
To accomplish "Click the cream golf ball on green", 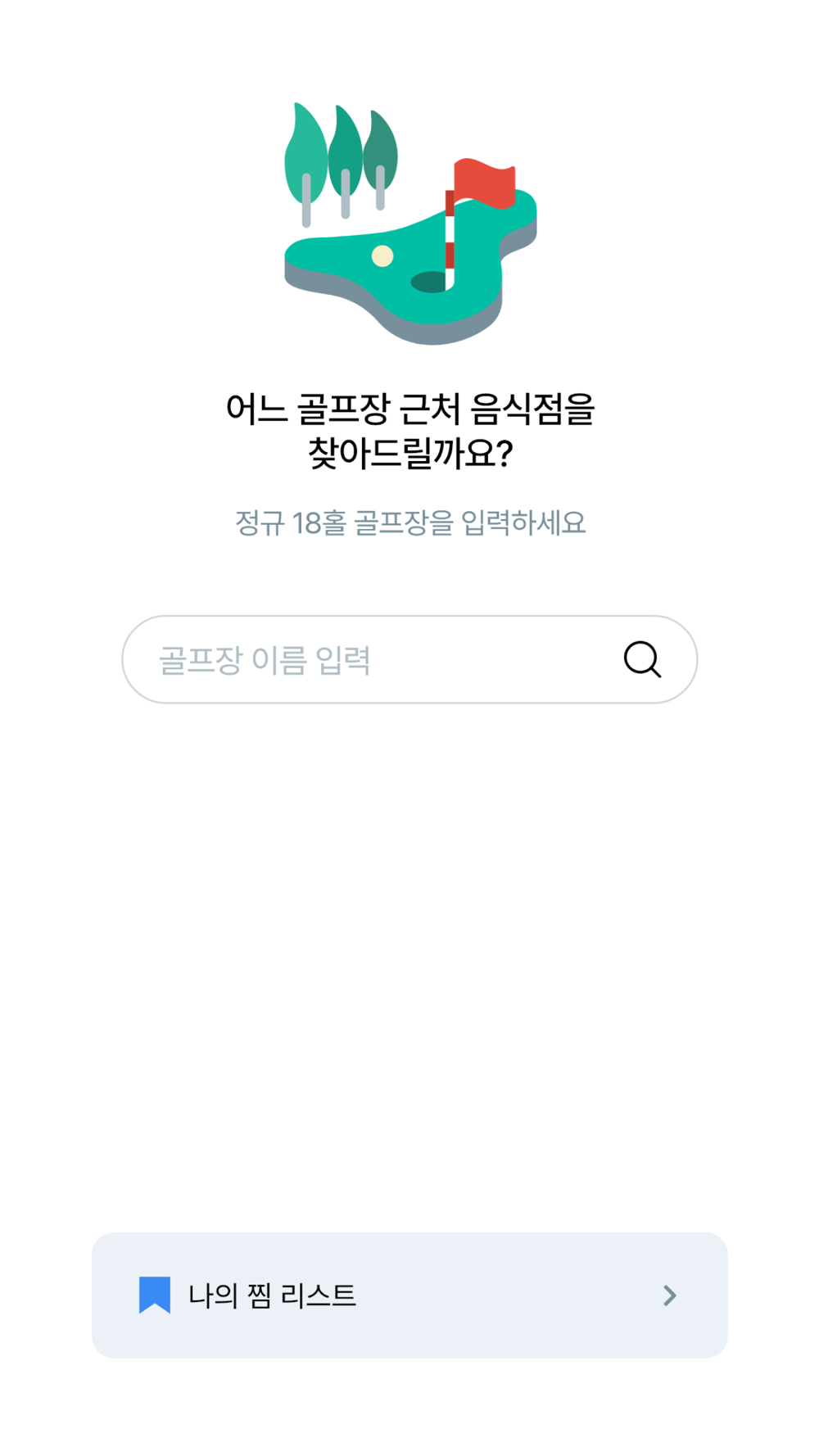I will tap(382, 256).
